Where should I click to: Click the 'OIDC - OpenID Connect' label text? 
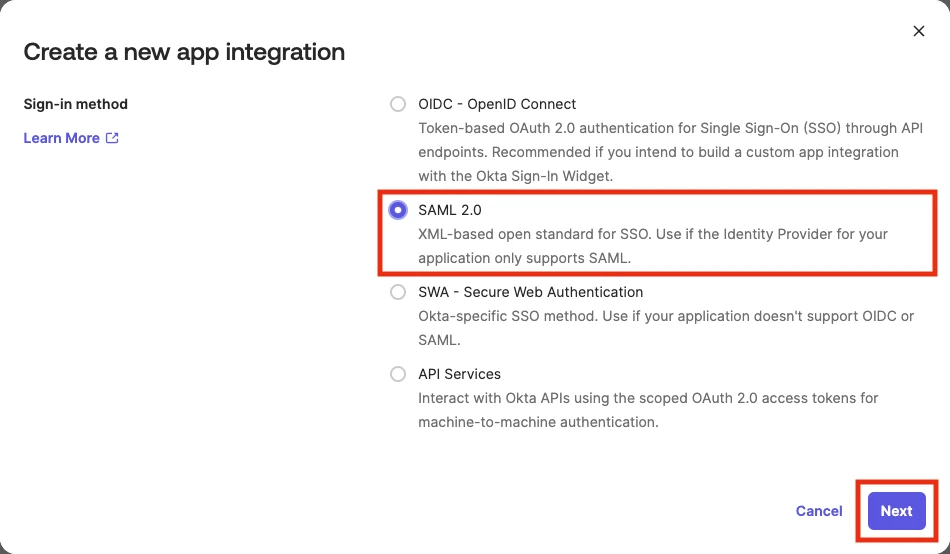coord(497,104)
